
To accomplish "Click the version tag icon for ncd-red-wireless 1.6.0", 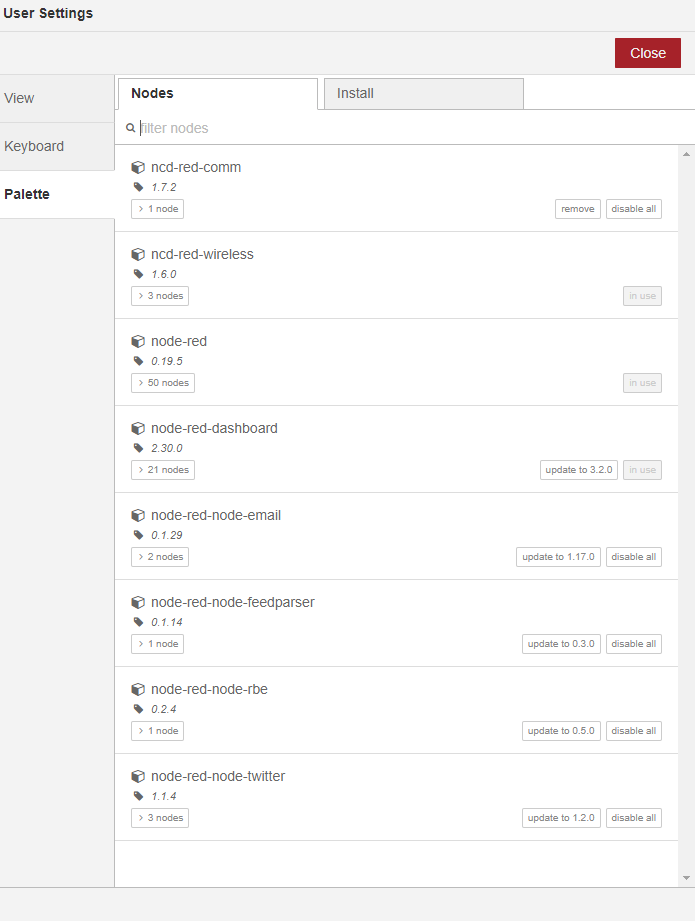I will tap(139, 274).
